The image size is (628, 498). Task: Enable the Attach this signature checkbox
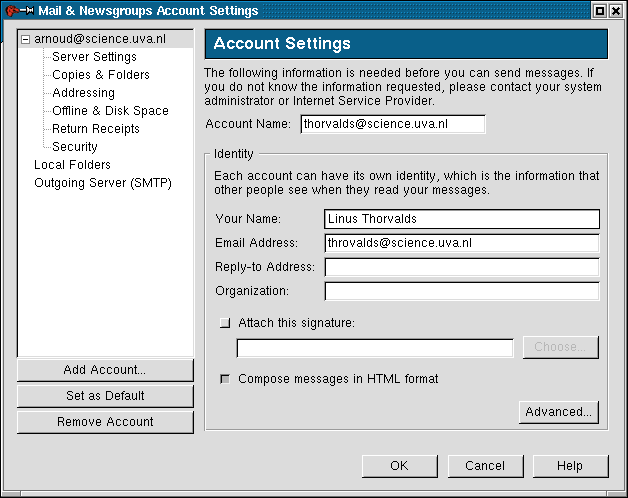click(224, 322)
